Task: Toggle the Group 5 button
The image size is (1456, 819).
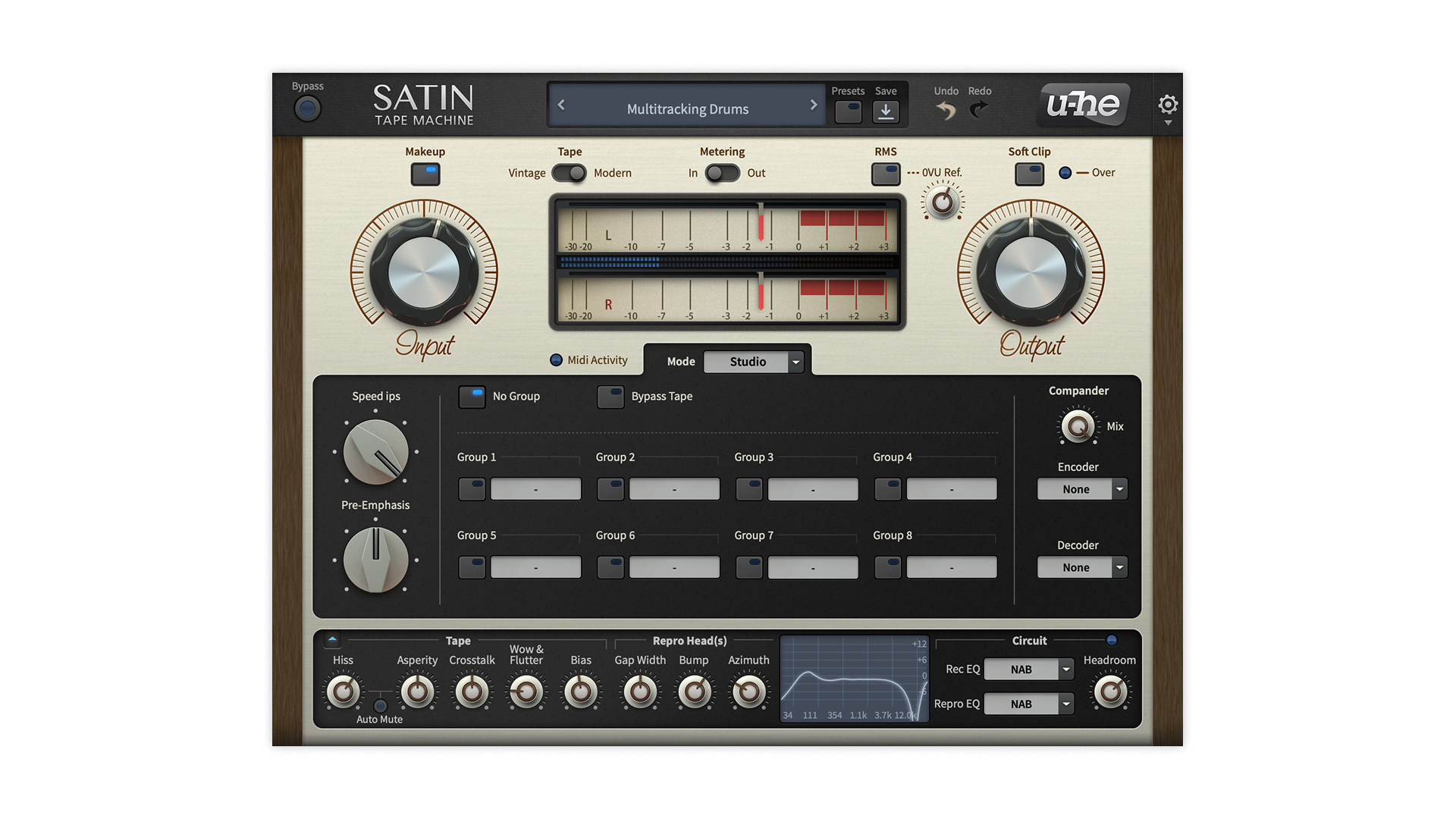Action: (472, 567)
